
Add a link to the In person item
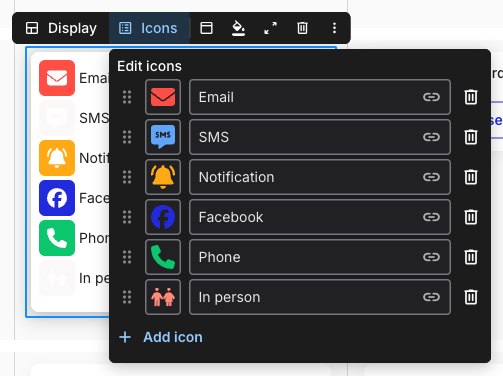431,297
